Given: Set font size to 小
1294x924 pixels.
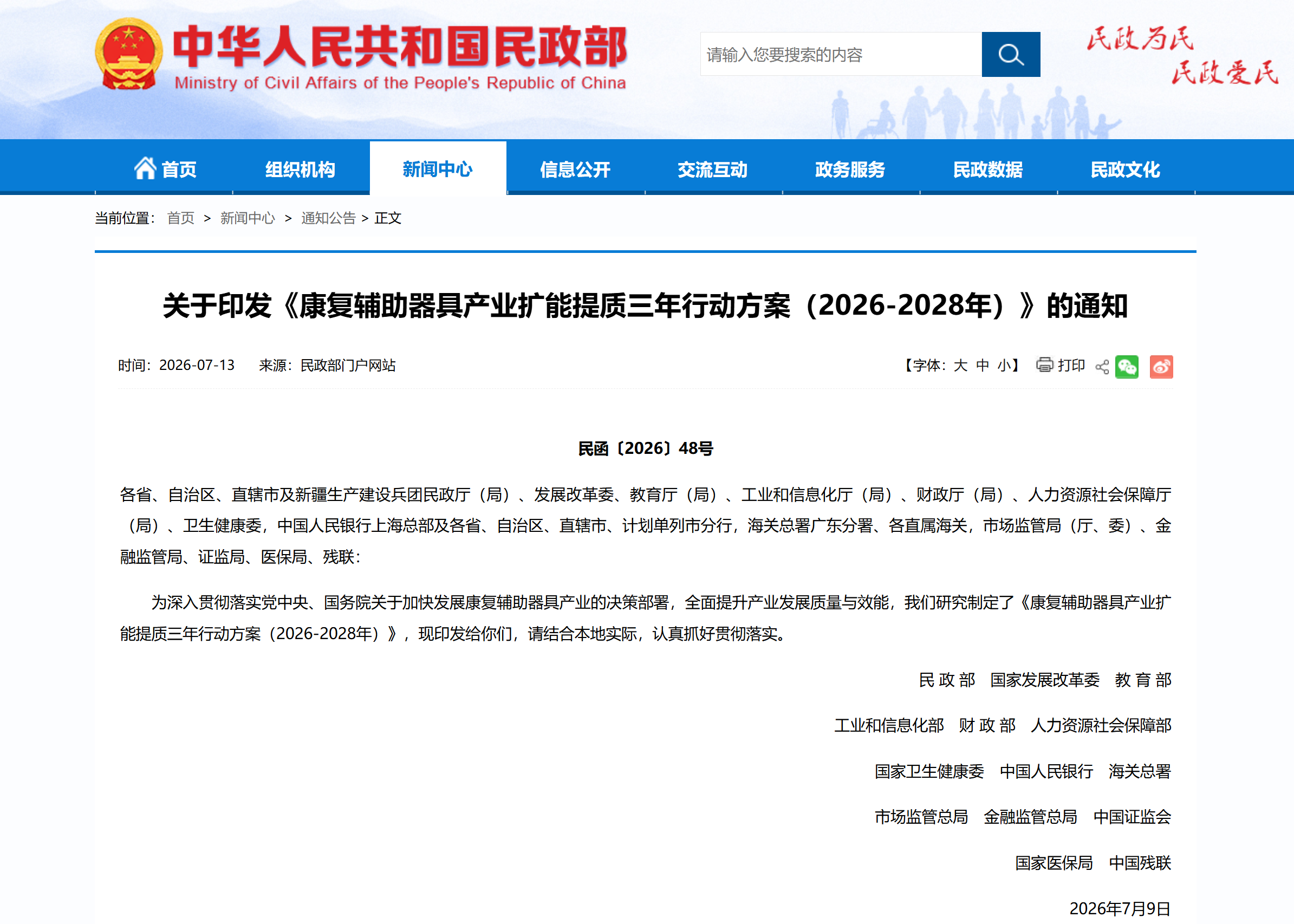Looking at the screenshot, I should (1004, 365).
